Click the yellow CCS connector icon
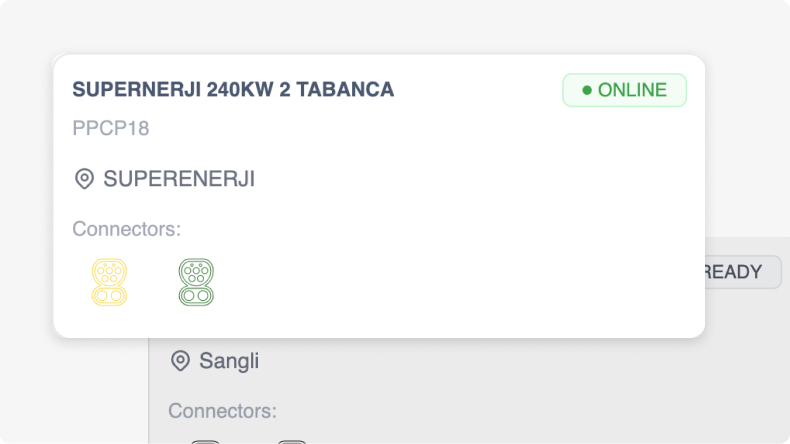The height and width of the screenshot is (444, 790). [109, 282]
